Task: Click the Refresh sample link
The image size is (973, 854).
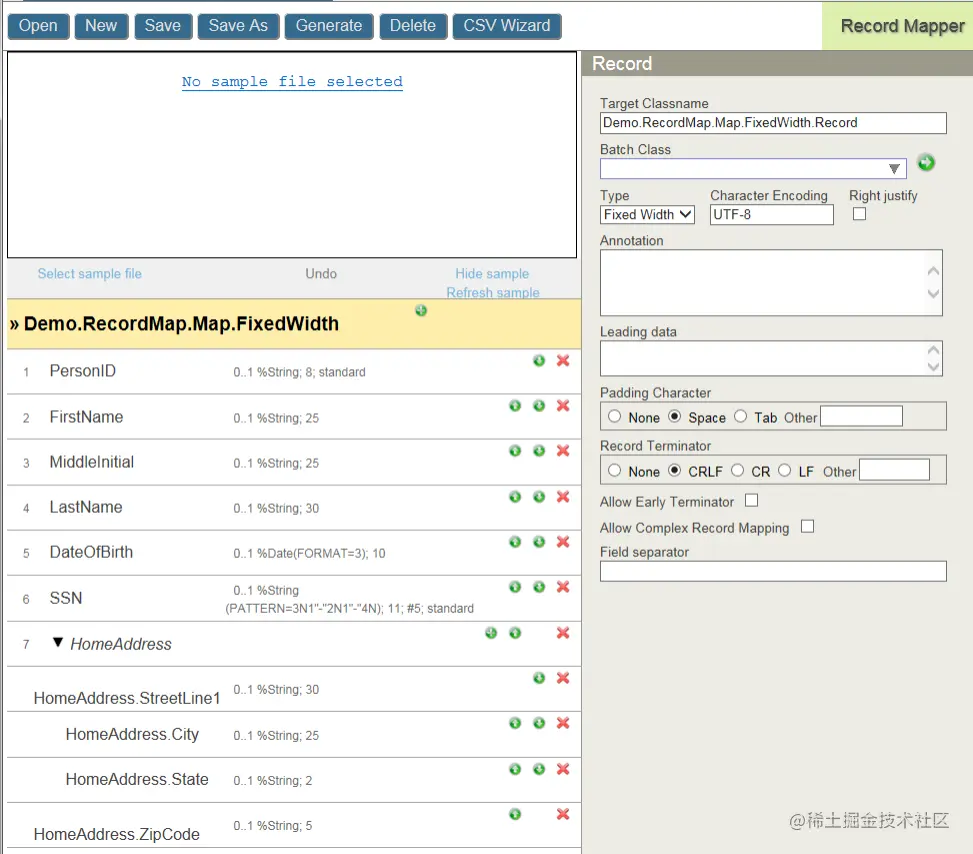Action: click(x=493, y=292)
